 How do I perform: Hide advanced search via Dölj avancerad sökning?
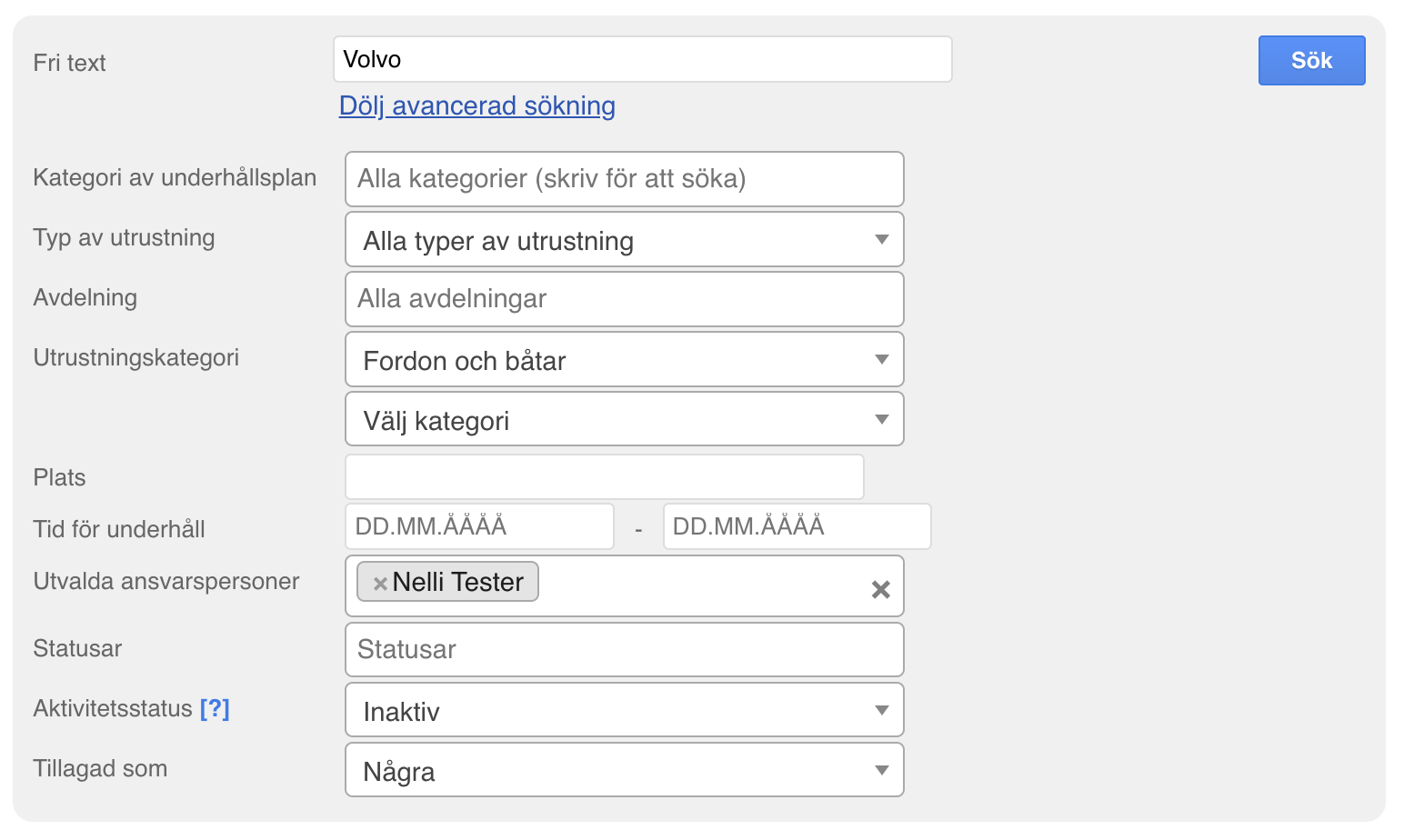coord(476,106)
